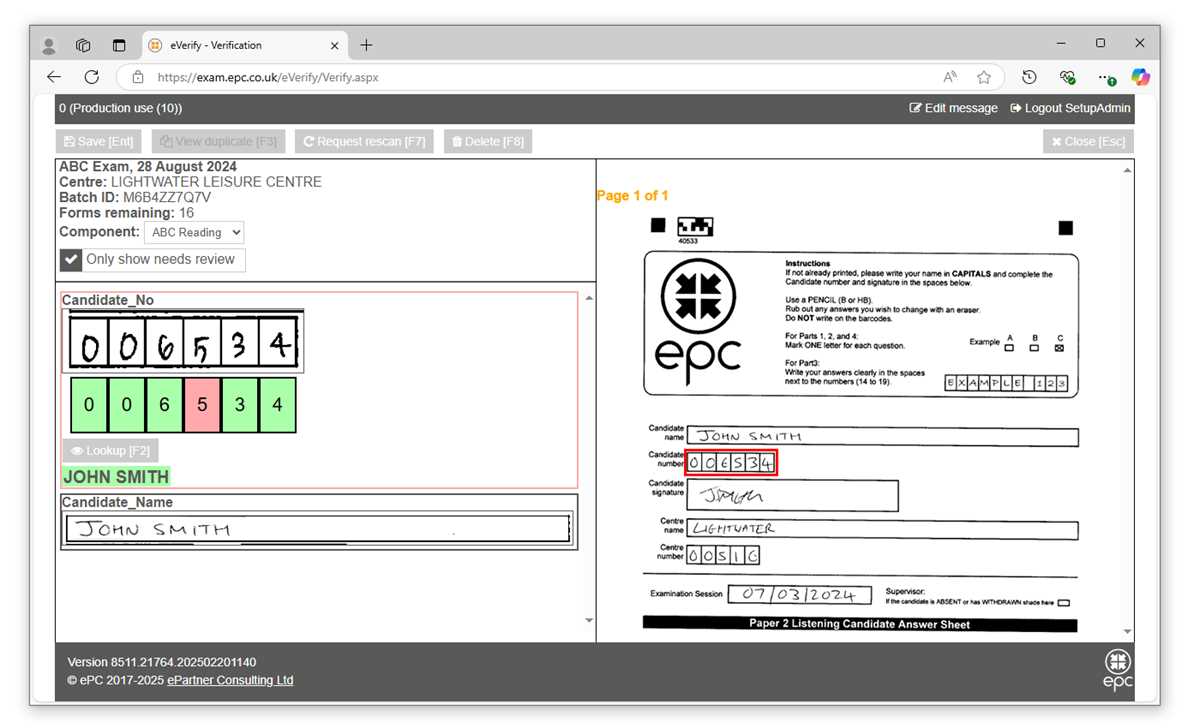Select the green digit box containing 3
The image size is (1200, 728).
(x=240, y=405)
